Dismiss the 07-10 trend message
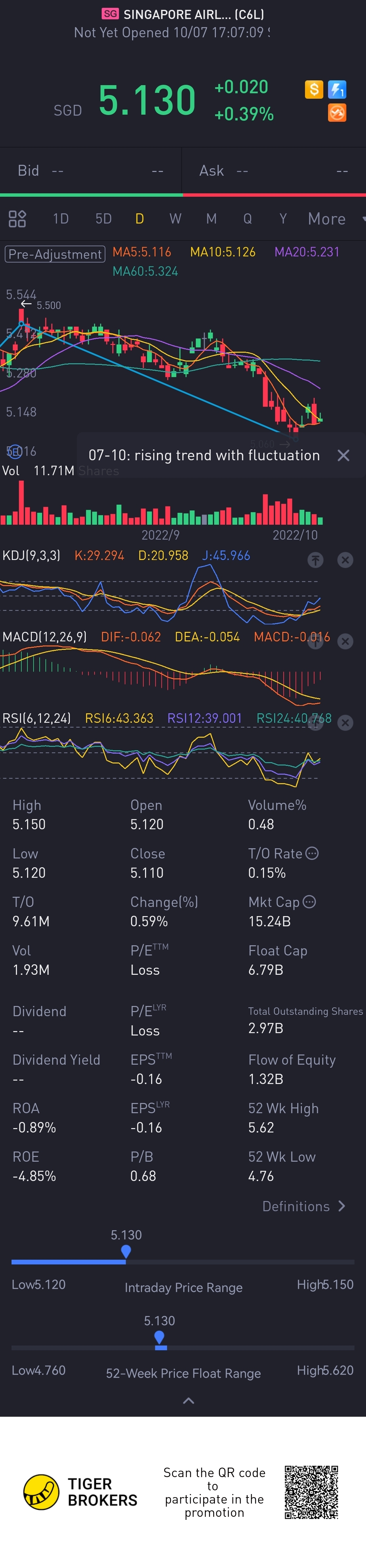Image resolution: width=366 pixels, height=1568 pixels. coord(343,455)
